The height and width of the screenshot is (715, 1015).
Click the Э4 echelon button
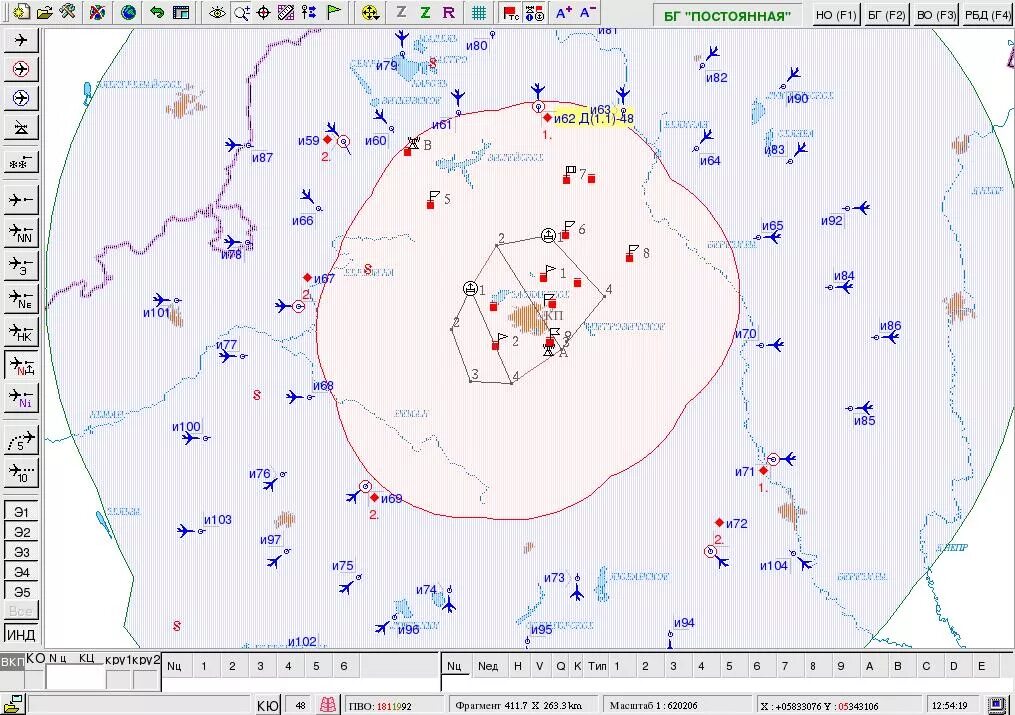pos(21,571)
